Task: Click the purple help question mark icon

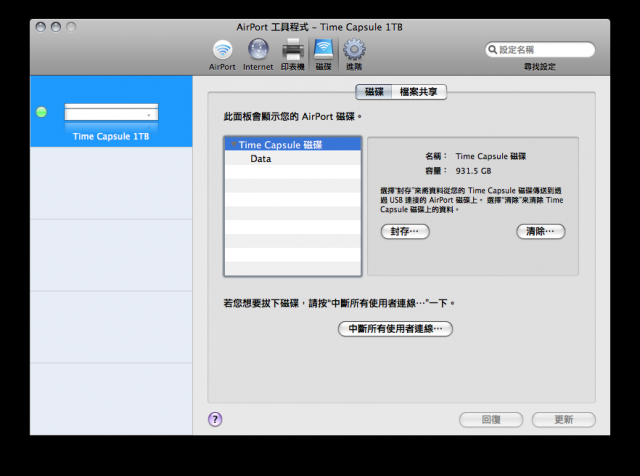Action: pos(215,419)
